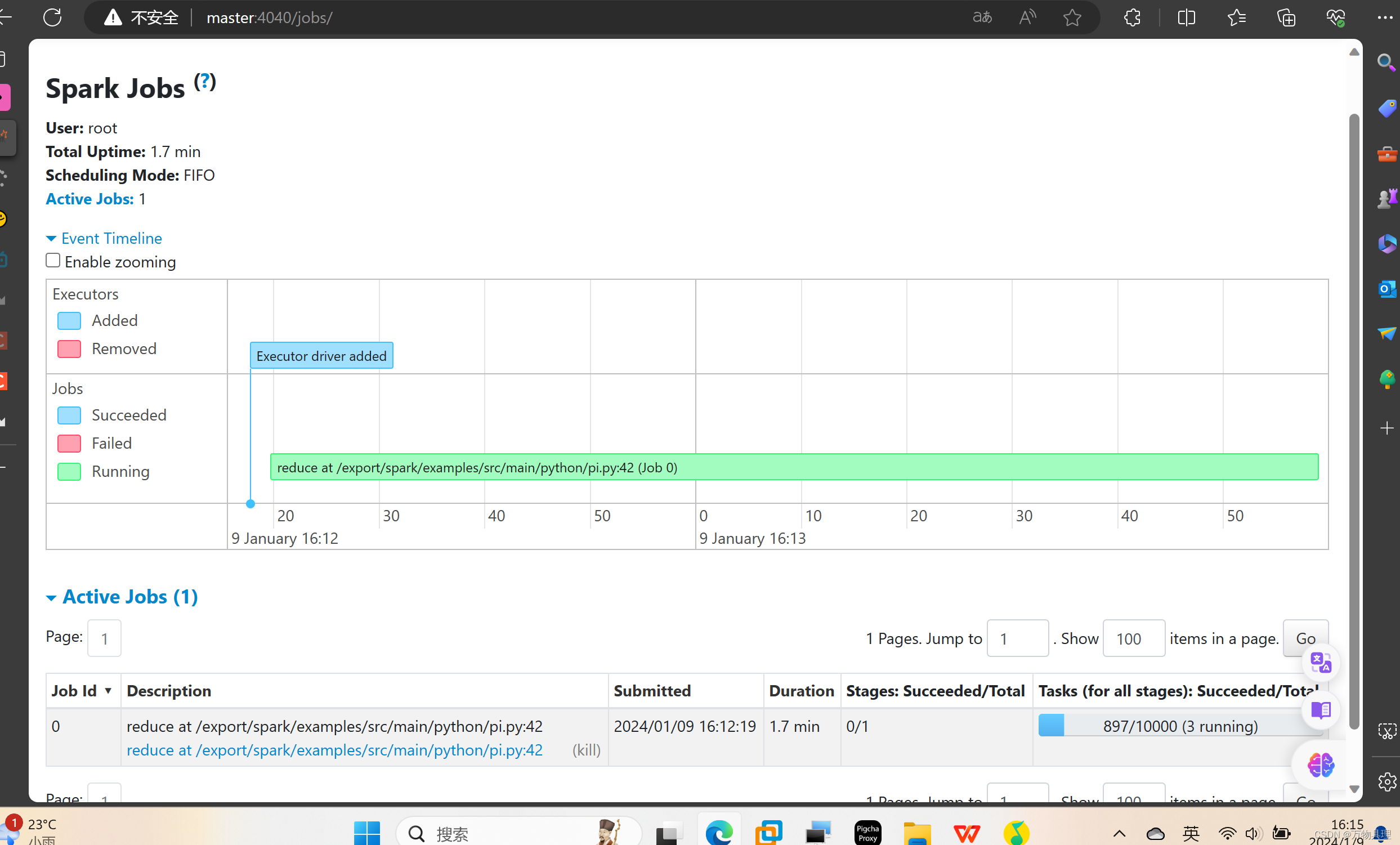Click the floating translate icon

[x=1321, y=663]
